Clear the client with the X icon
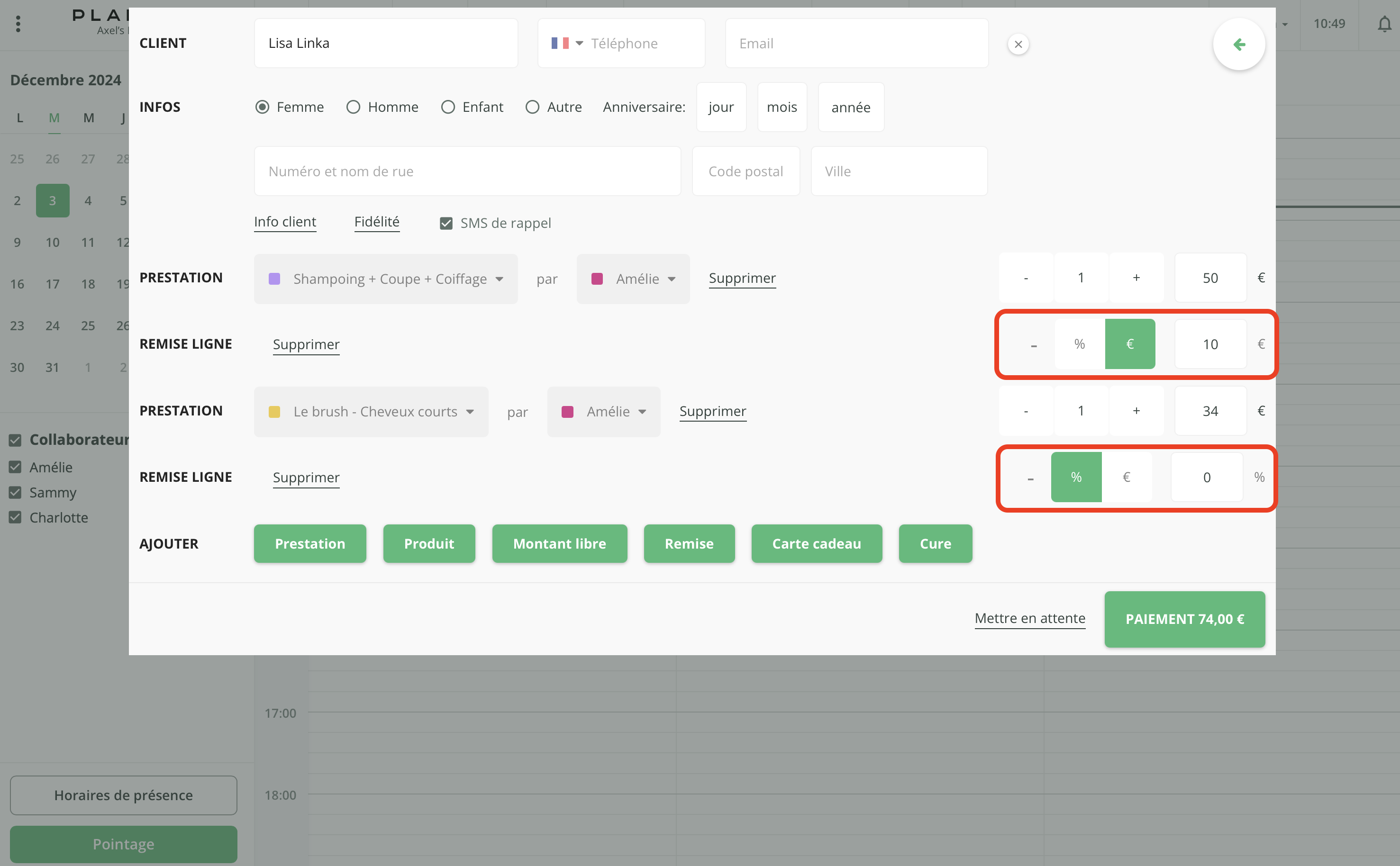 click(x=1018, y=44)
